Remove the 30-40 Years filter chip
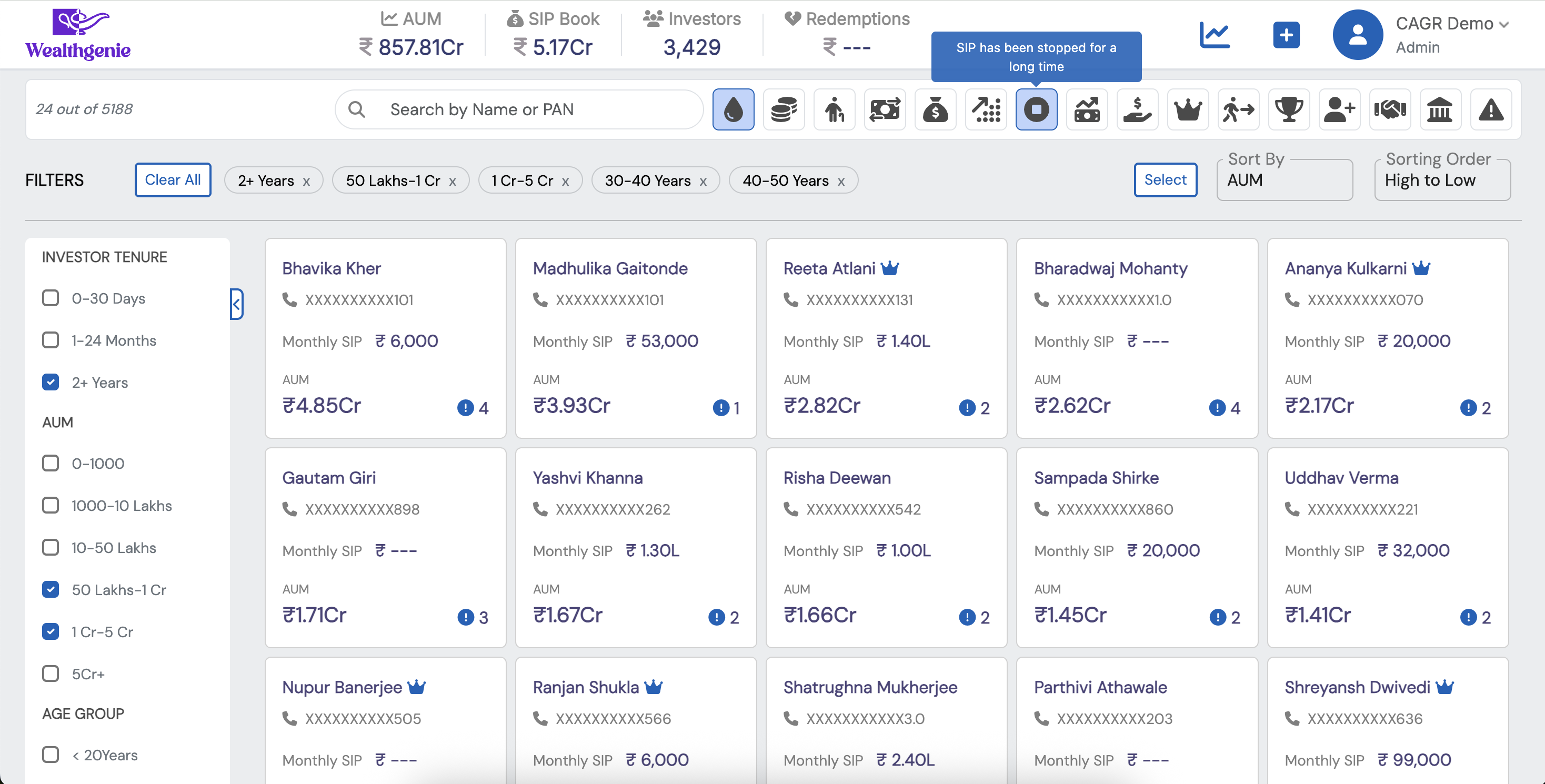The height and width of the screenshot is (784, 1545). (704, 180)
